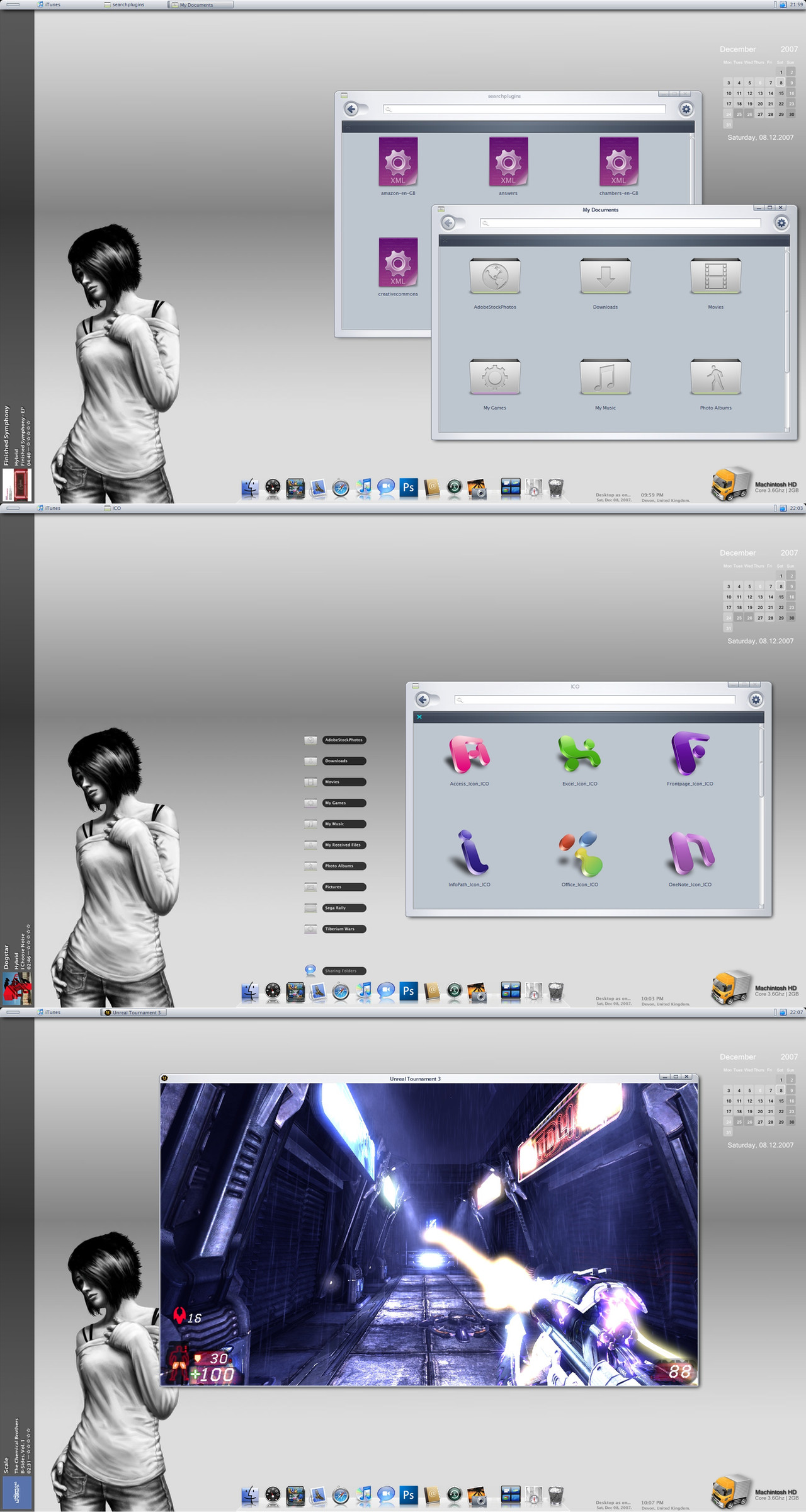Switch to the ICO taskbar tab

click(113, 508)
